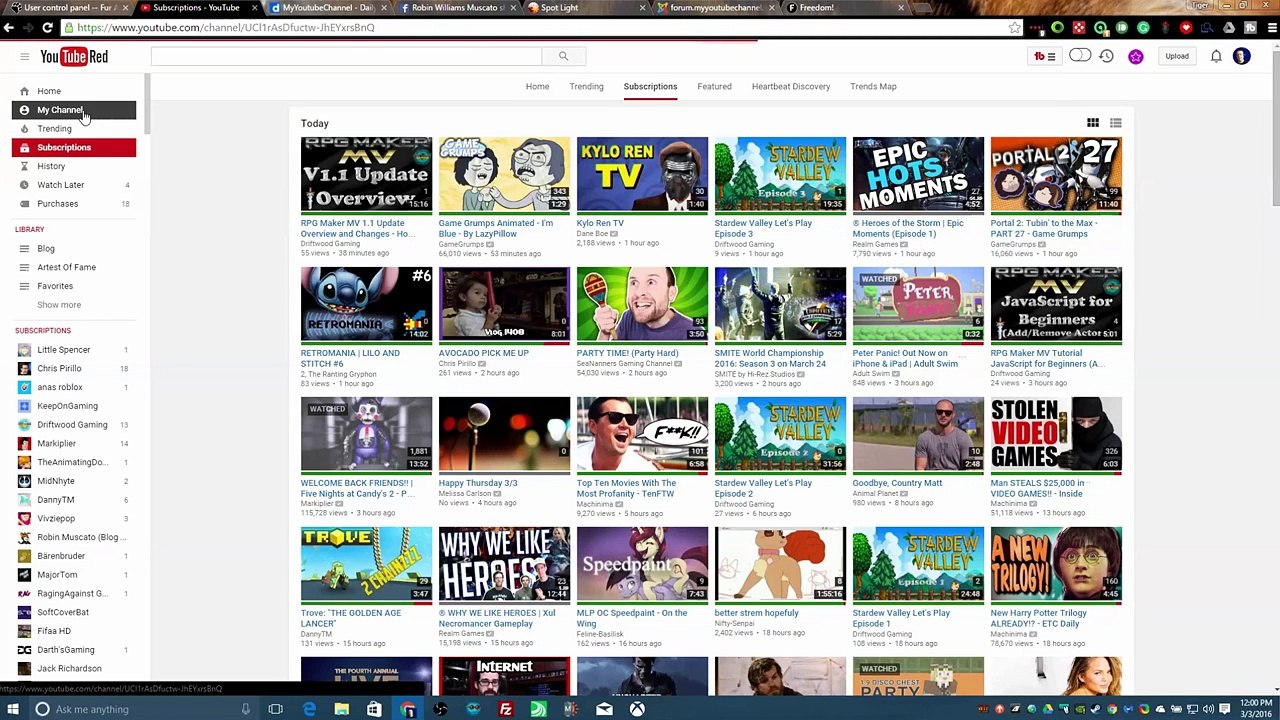
Task: Open the 'AVOCADO PICK ME UP' video title
Action: pos(483,353)
